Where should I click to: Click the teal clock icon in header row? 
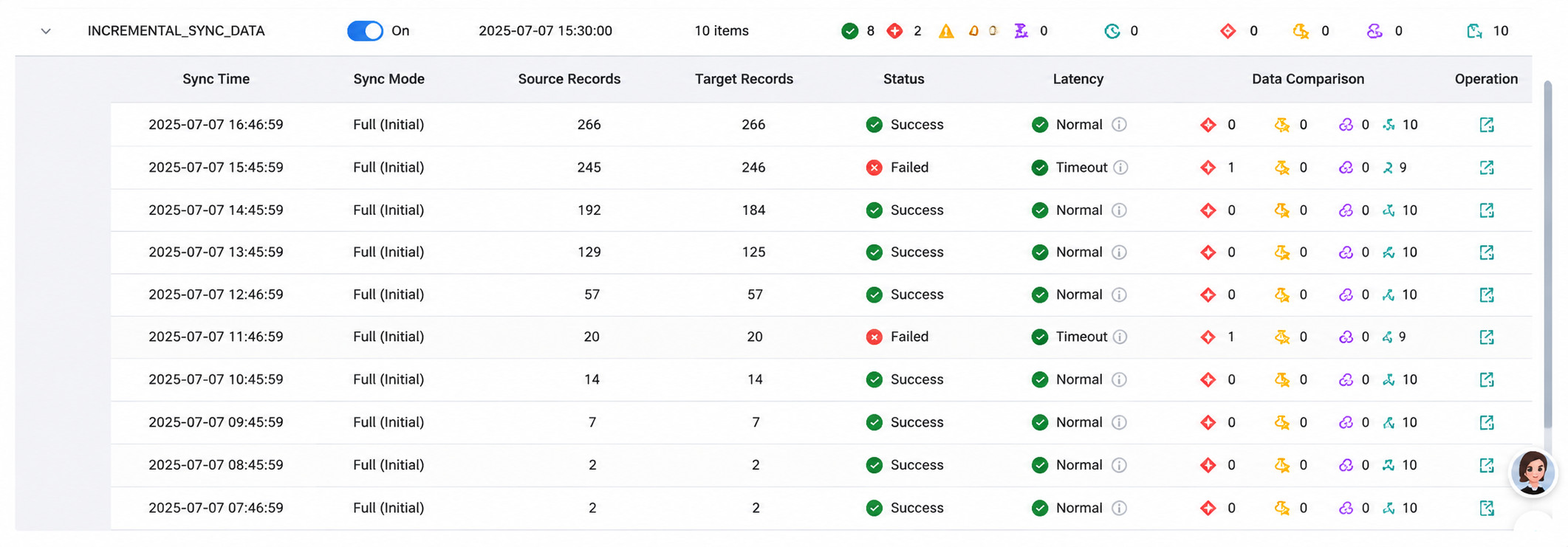1112,31
